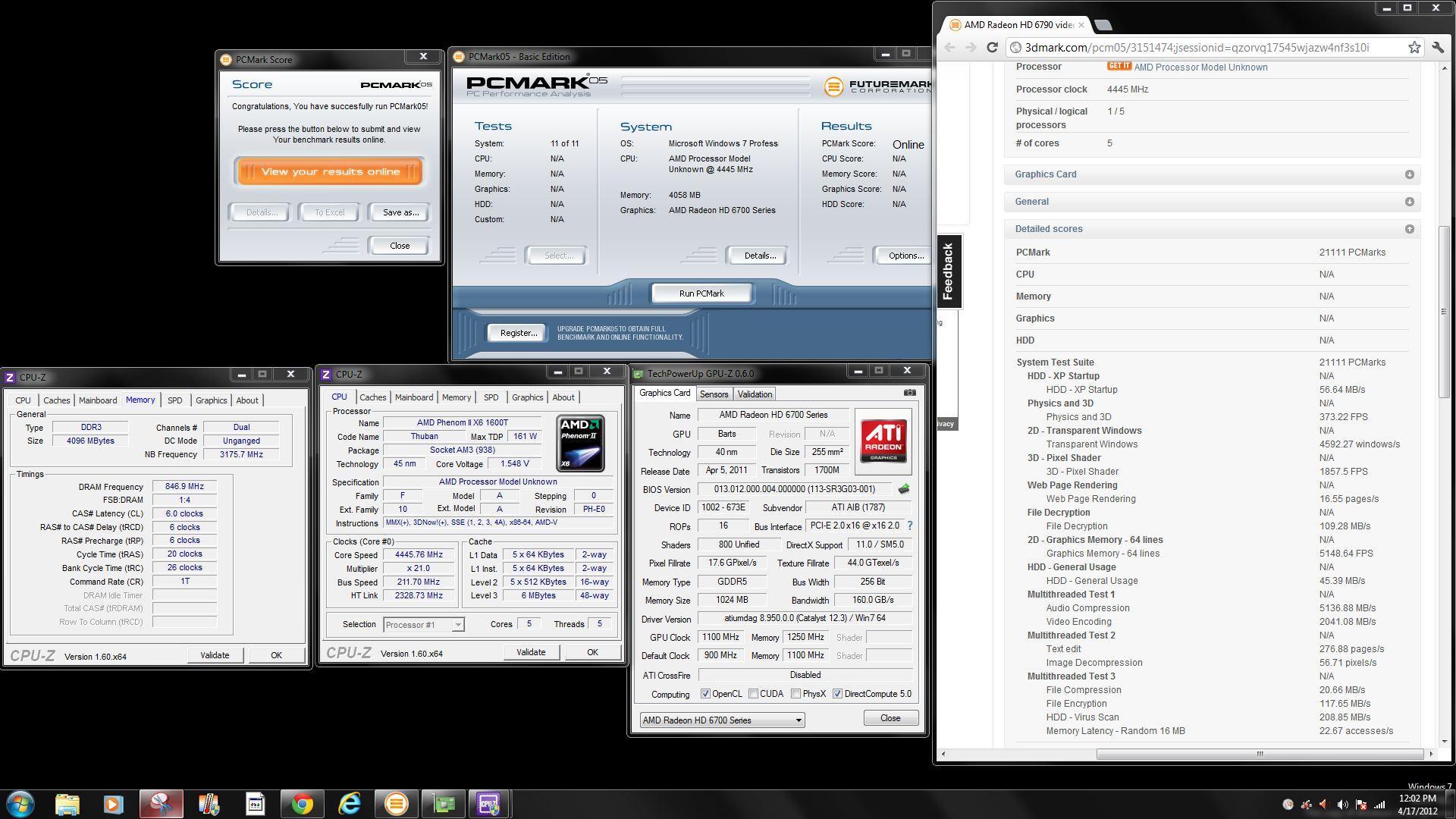Bookmark this page with the star icon

point(1414,47)
